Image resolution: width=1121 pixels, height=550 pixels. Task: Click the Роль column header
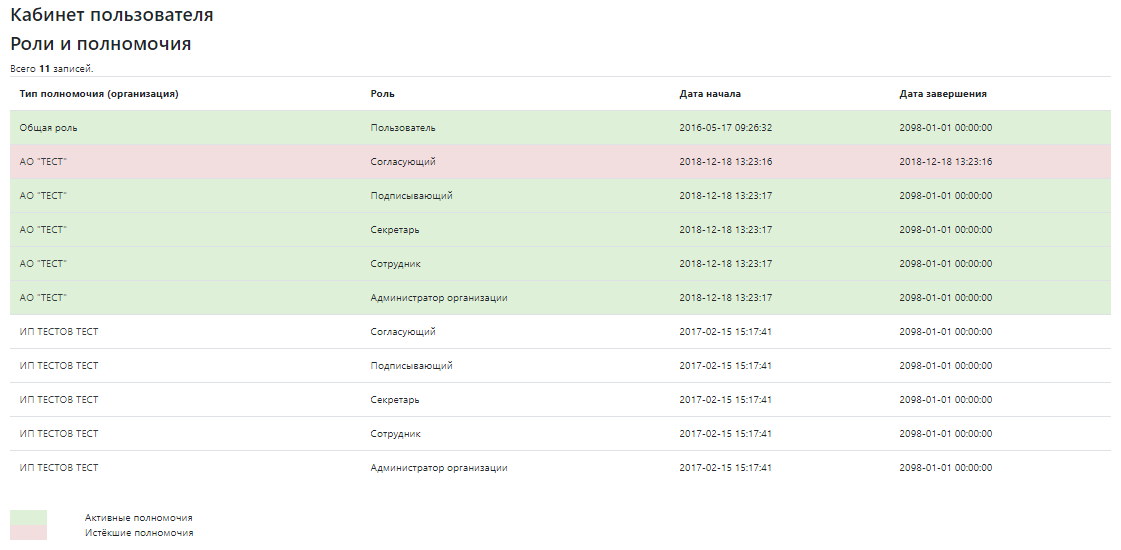pos(382,94)
